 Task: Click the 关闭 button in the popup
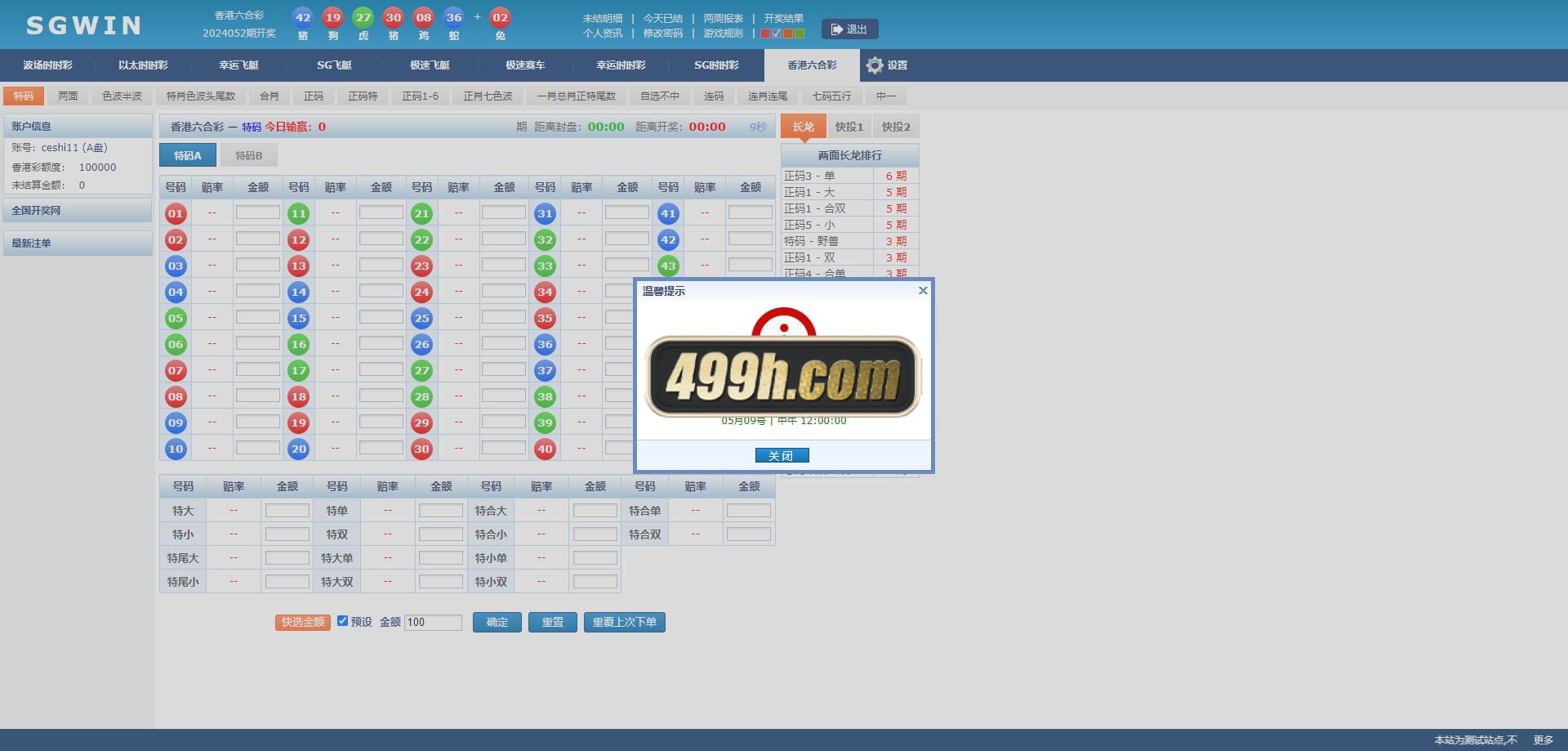click(x=782, y=455)
